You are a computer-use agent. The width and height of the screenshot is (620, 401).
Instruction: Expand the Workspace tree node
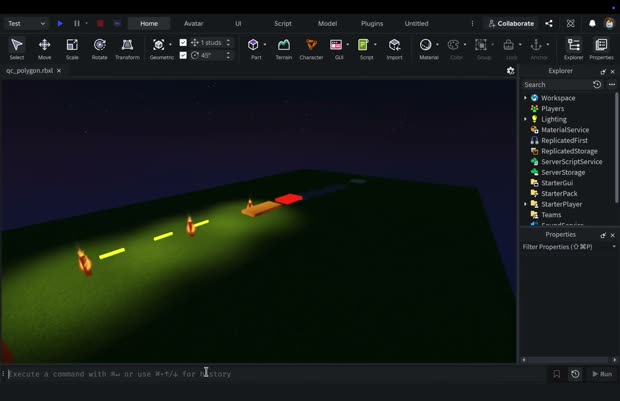(525, 98)
